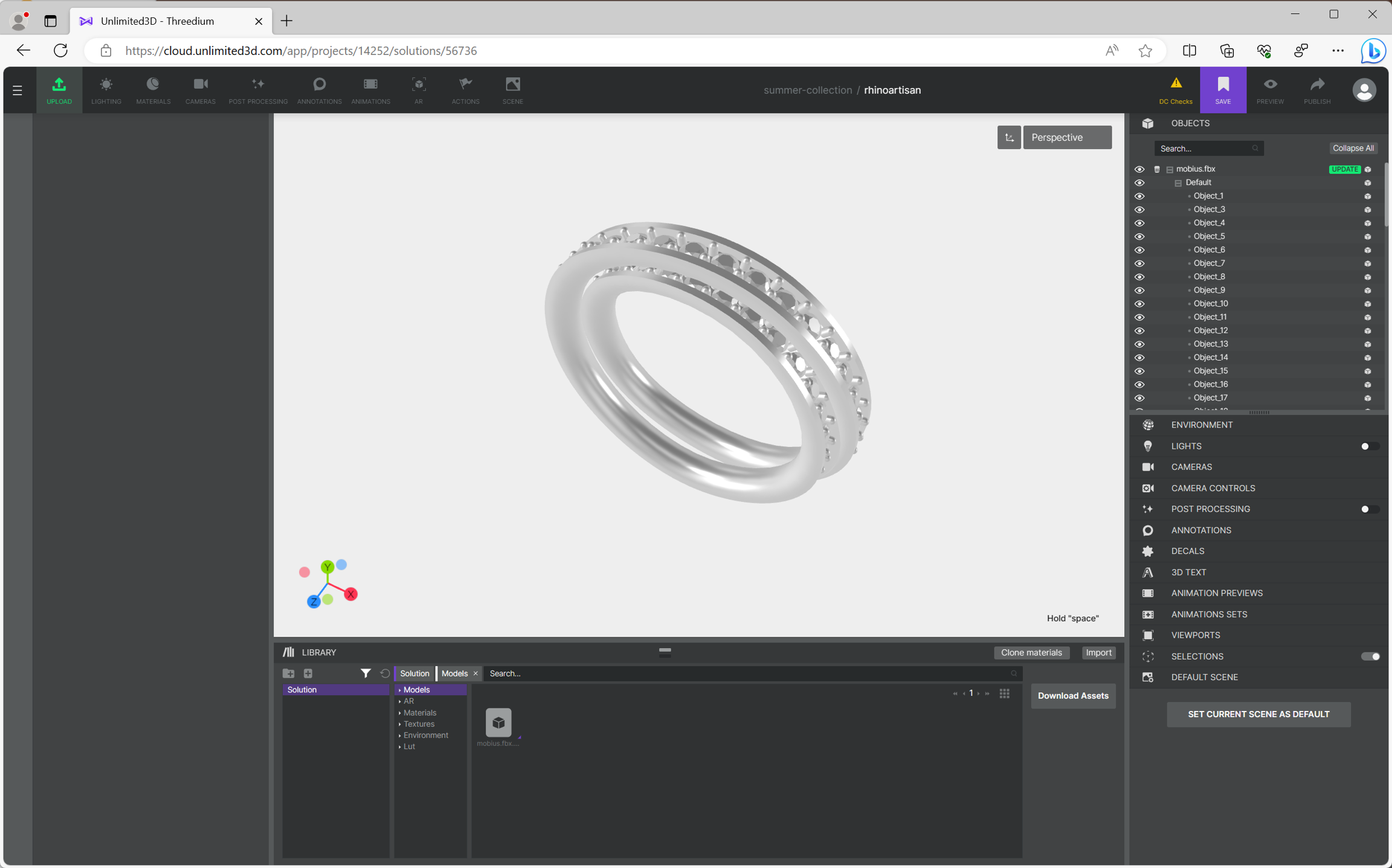The height and width of the screenshot is (868, 1392).
Task: Open the Environment panel section
Action: (1202, 425)
